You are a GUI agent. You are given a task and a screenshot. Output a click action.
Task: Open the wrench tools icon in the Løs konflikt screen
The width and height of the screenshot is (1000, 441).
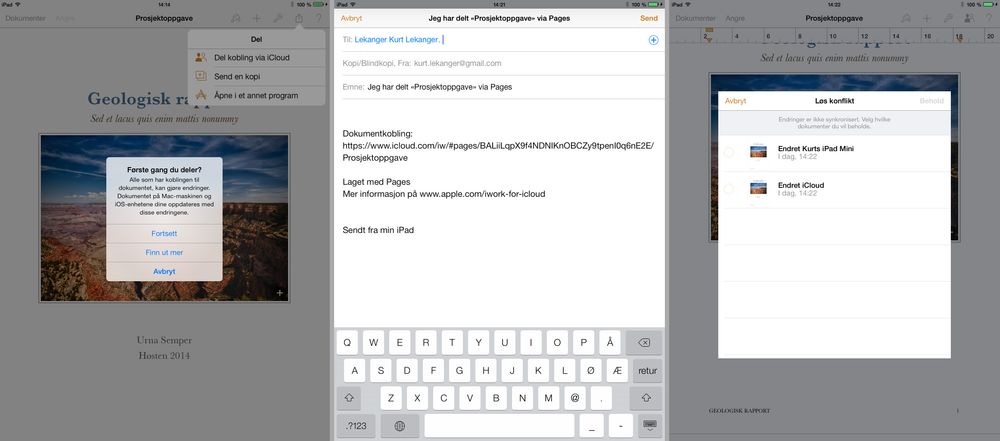pyautogui.click(x=948, y=19)
